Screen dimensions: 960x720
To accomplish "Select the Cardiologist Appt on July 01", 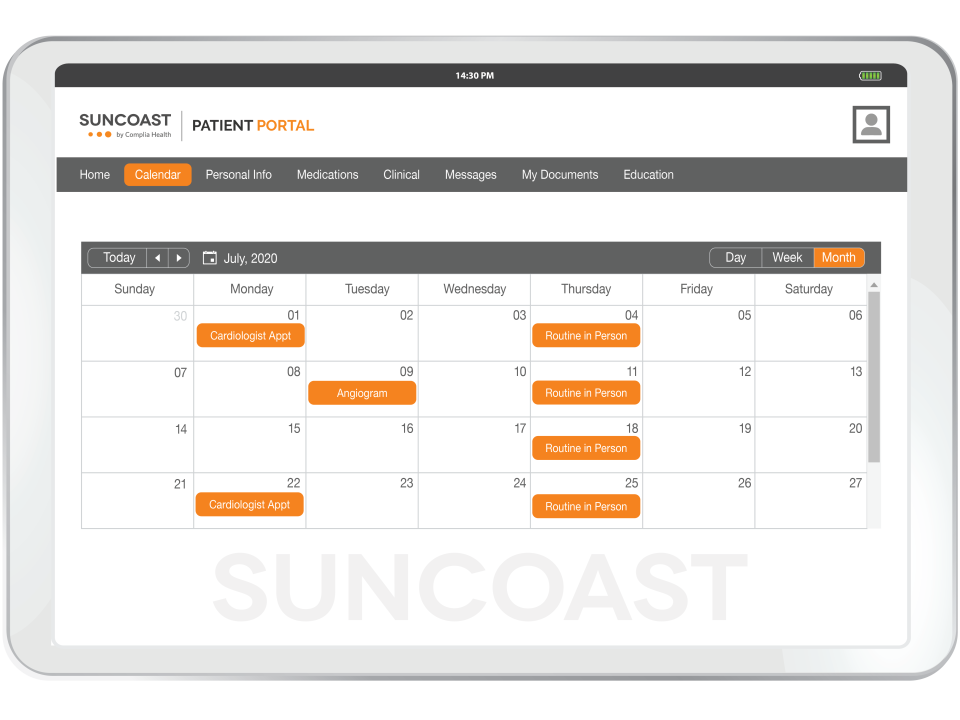I will pyautogui.click(x=250, y=335).
